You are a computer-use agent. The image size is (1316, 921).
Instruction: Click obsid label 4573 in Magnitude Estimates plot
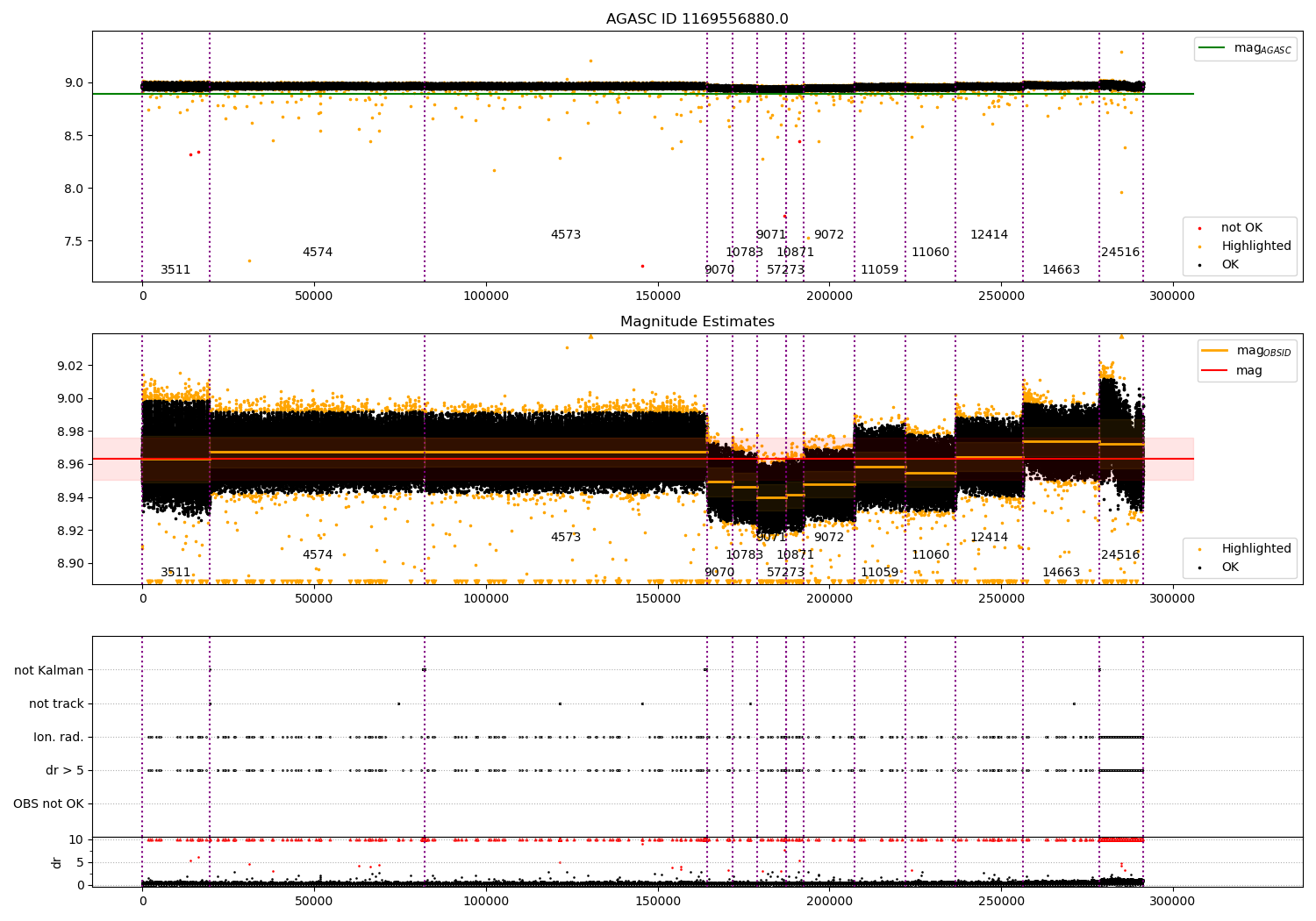coord(566,538)
